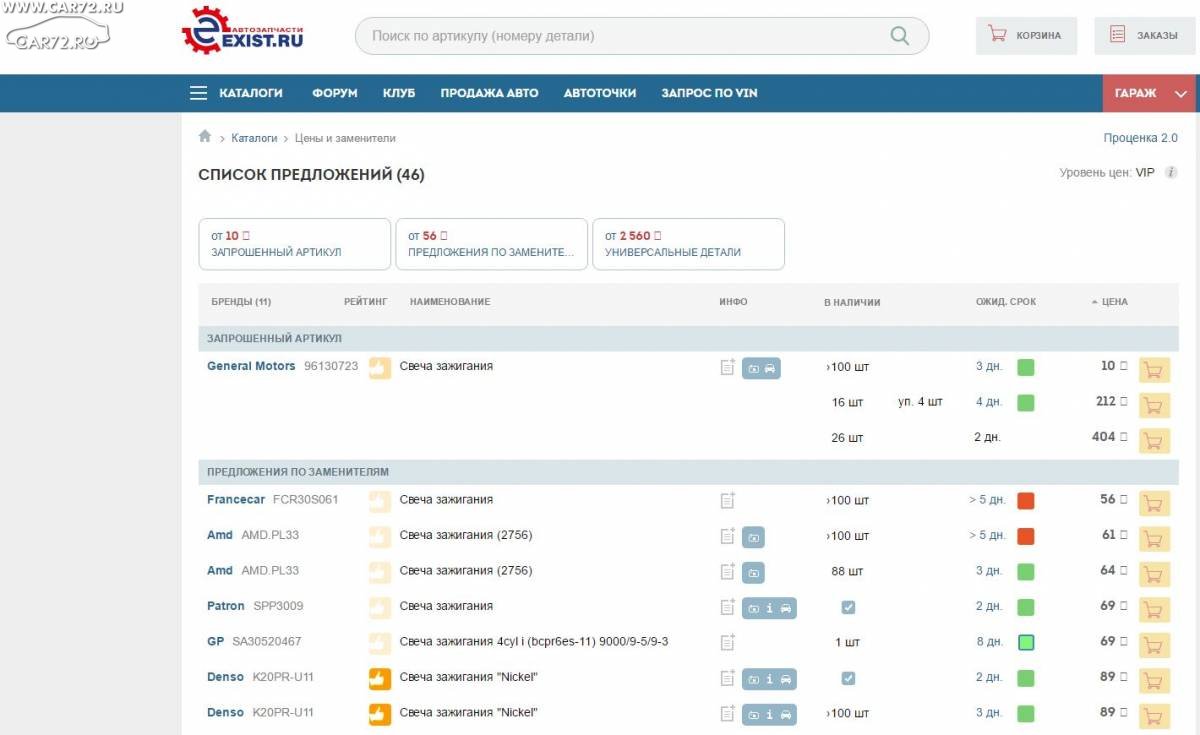Open the Каталоги menu item
1200x735 pixels.
click(x=251, y=93)
